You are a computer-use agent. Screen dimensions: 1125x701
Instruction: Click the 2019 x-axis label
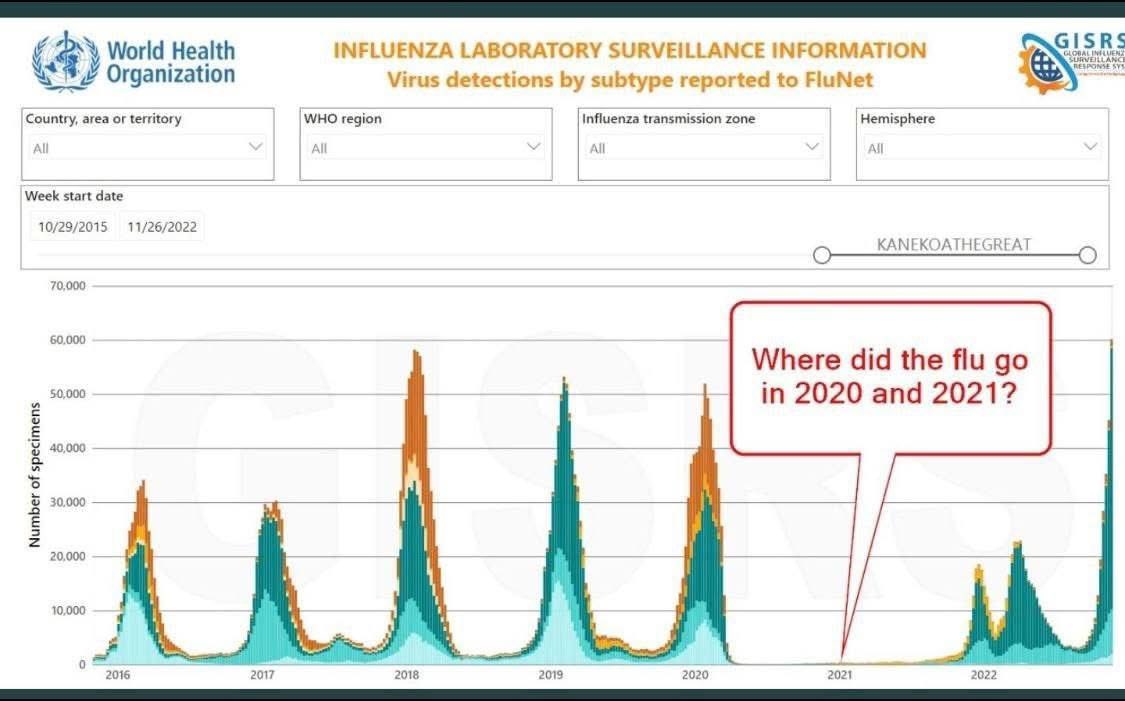click(551, 675)
